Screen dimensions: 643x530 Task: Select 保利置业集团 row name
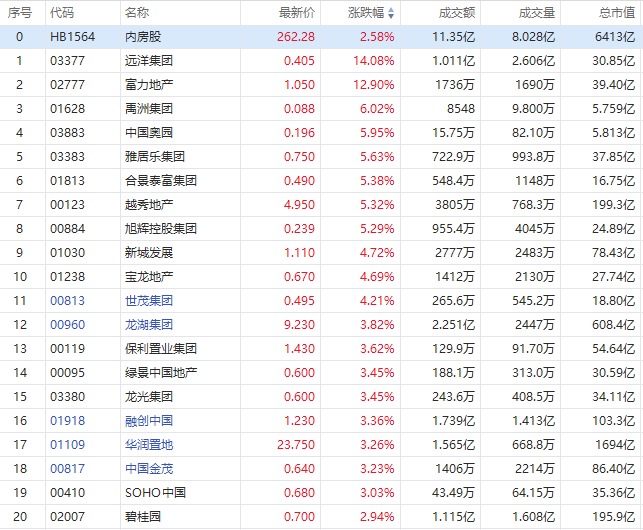(161, 349)
